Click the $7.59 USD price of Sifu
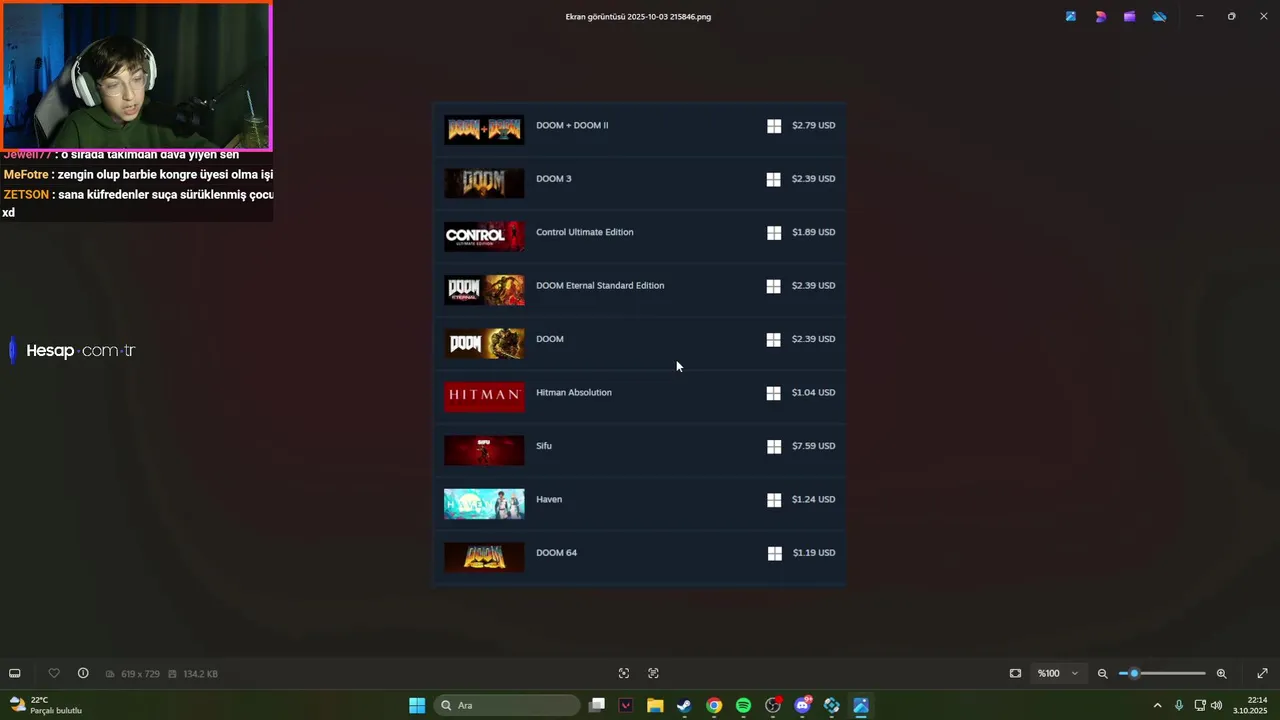Viewport: 1280px width, 720px height. point(813,446)
